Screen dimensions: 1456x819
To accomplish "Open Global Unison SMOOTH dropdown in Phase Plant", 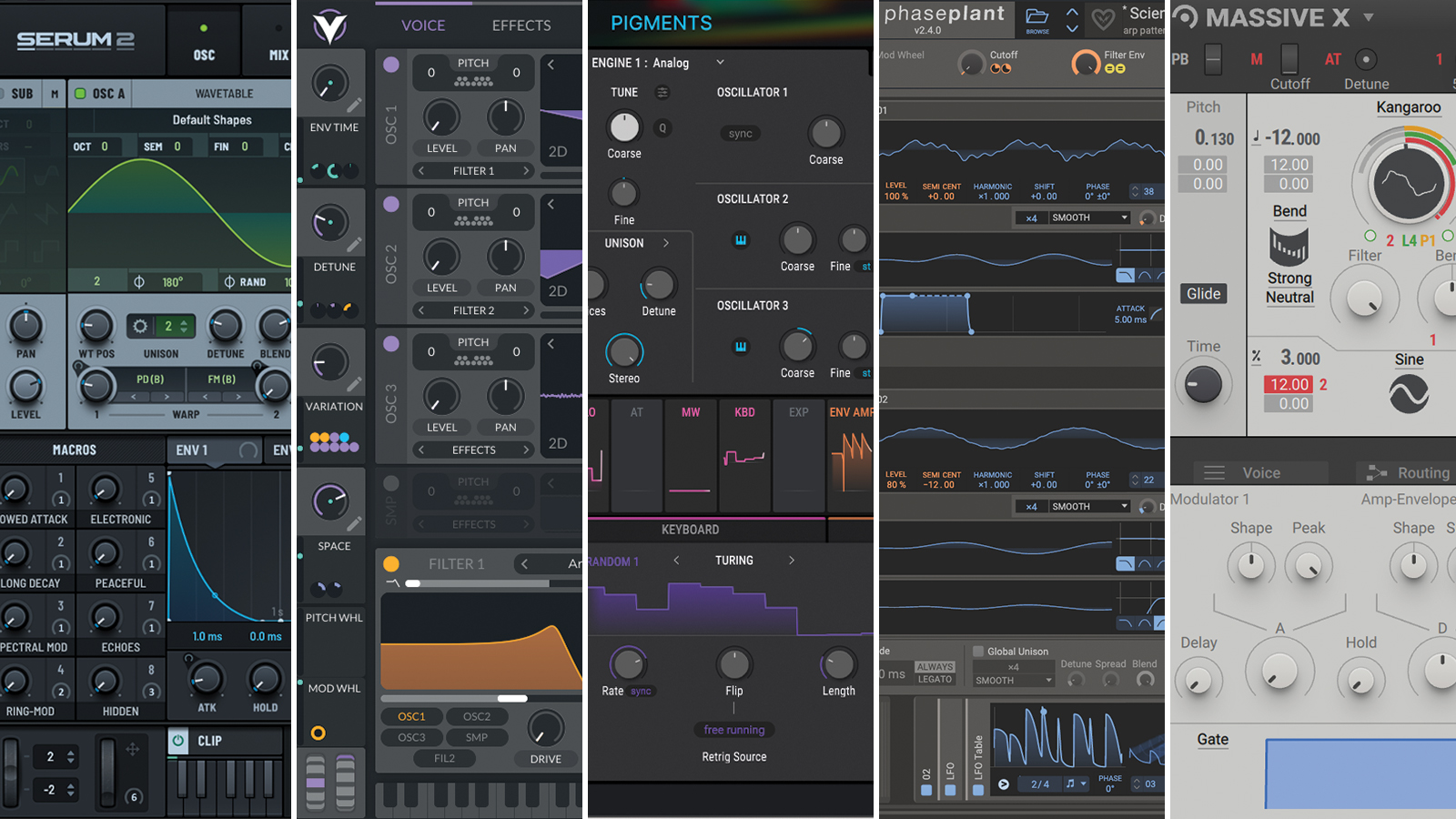I will pyautogui.click(x=1014, y=681).
